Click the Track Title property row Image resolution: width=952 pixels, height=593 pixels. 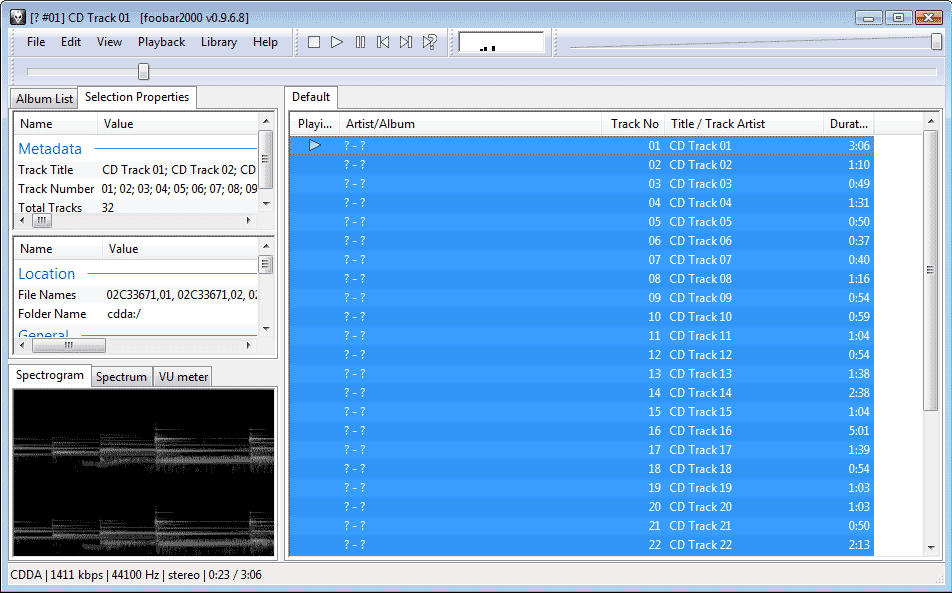tap(137, 170)
